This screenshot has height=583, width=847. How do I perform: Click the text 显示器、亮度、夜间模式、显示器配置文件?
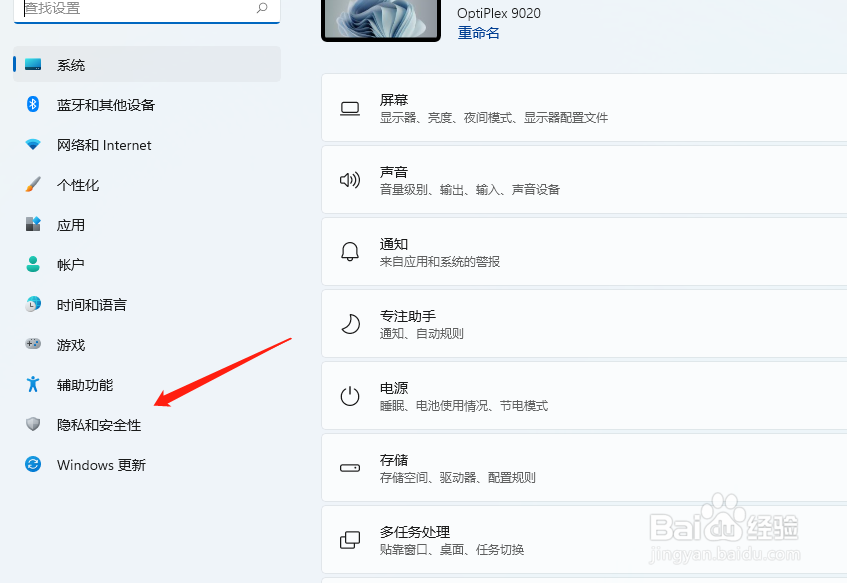[x=494, y=118]
